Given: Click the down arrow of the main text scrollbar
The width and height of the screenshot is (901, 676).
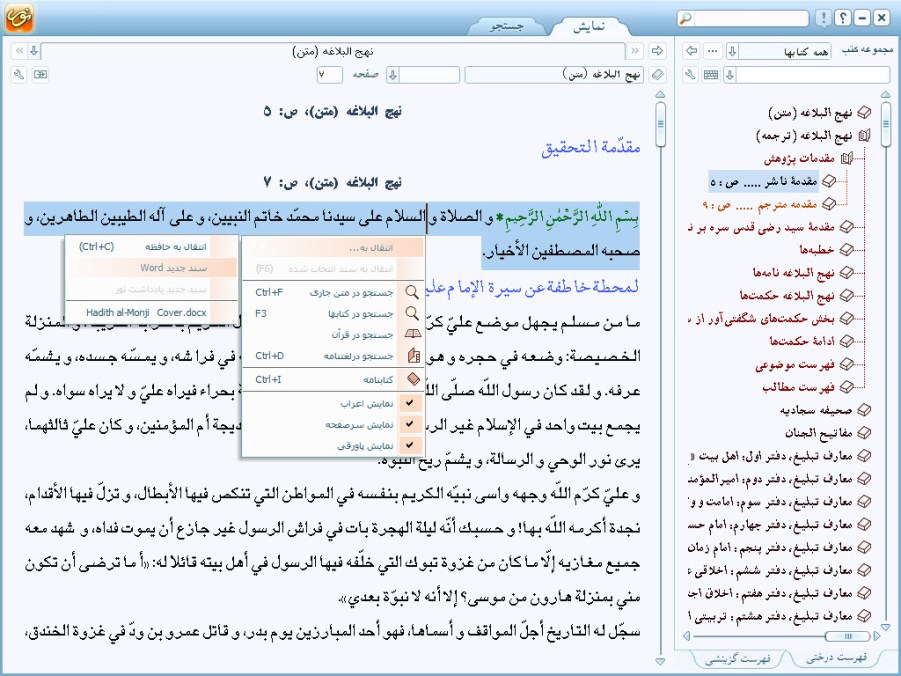Looking at the screenshot, I should pyautogui.click(x=660, y=662).
